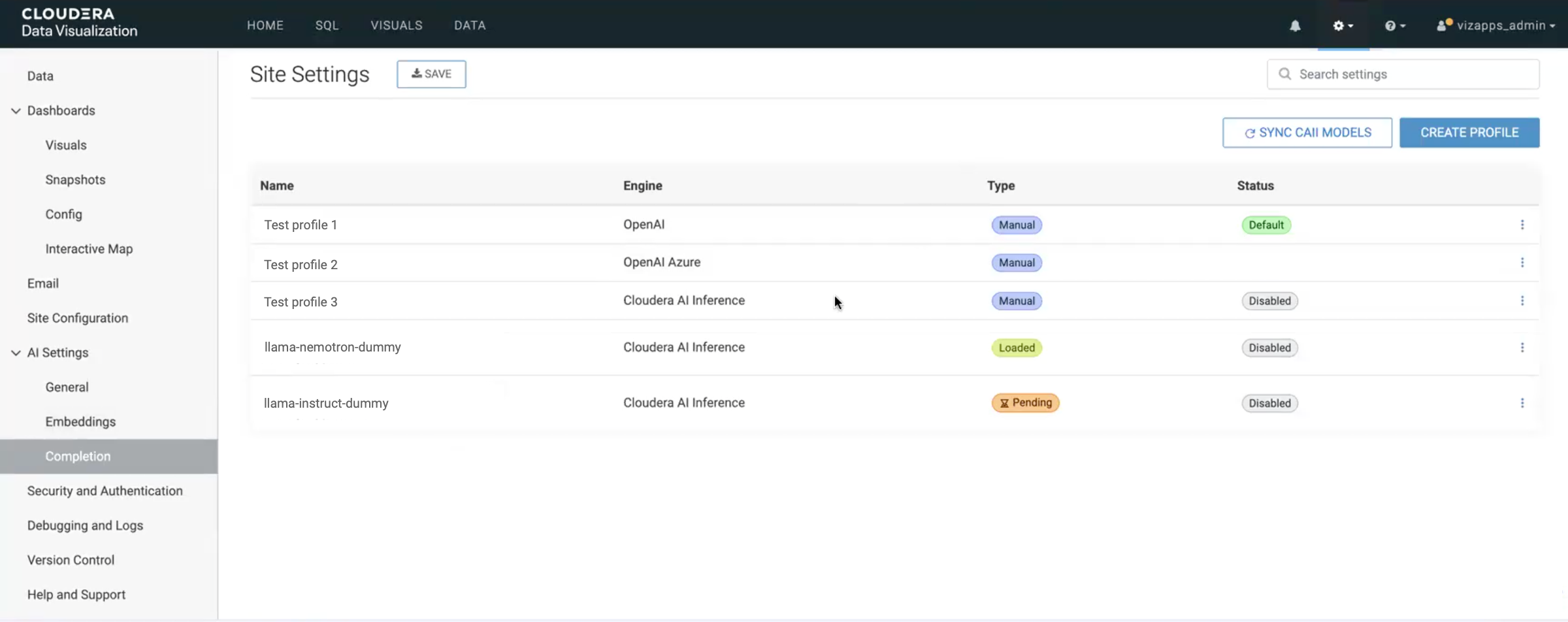Open the help question mark menu
The image size is (1568, 622).
point(1394,25)
